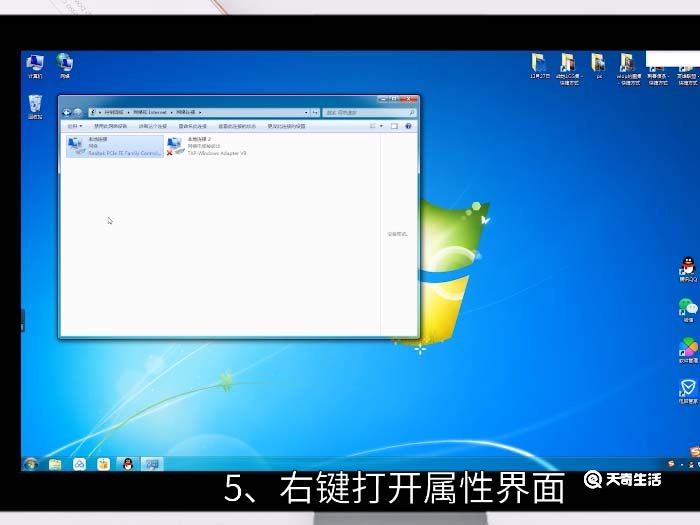Open the WeChat desktop shortcut
700x525 pixels.
tap(688, 310)
